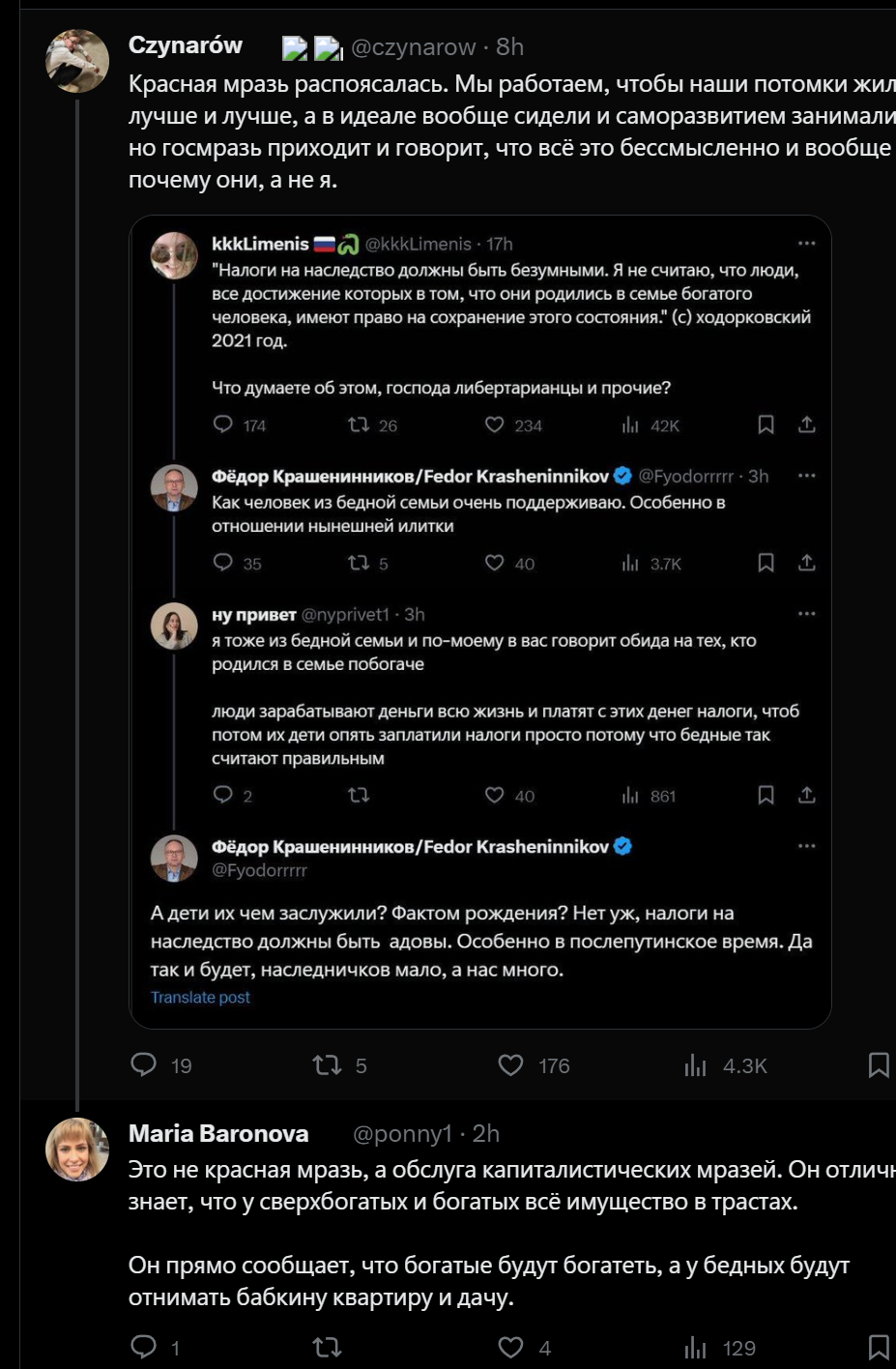Image resolution: width=896 pixels, height=1369 pixels.
Task: View analytics for Maria Baronova's reply
Action: pyautogui.click(x=695, y=1347)
